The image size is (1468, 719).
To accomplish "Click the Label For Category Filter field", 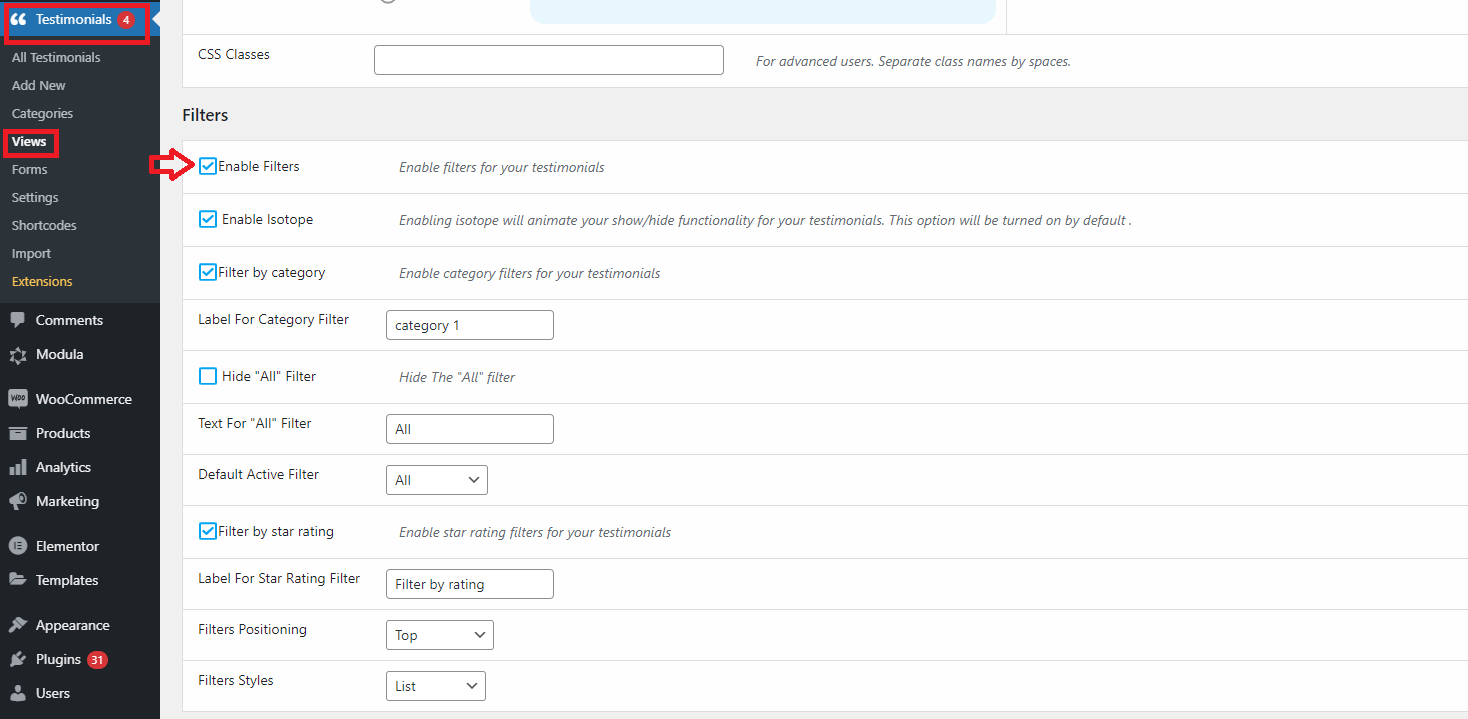I will pyautogui.click(x=470, y=325).
